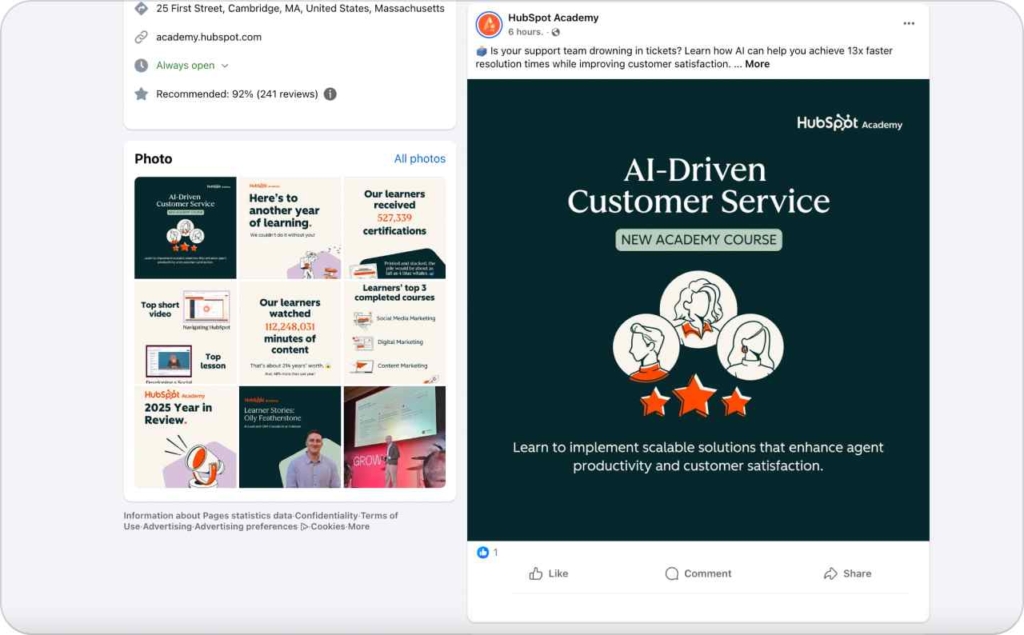The width and height of the screenshot is (1024, 635).
Task: Expand the post text with More
Action: tap(757, 64)
